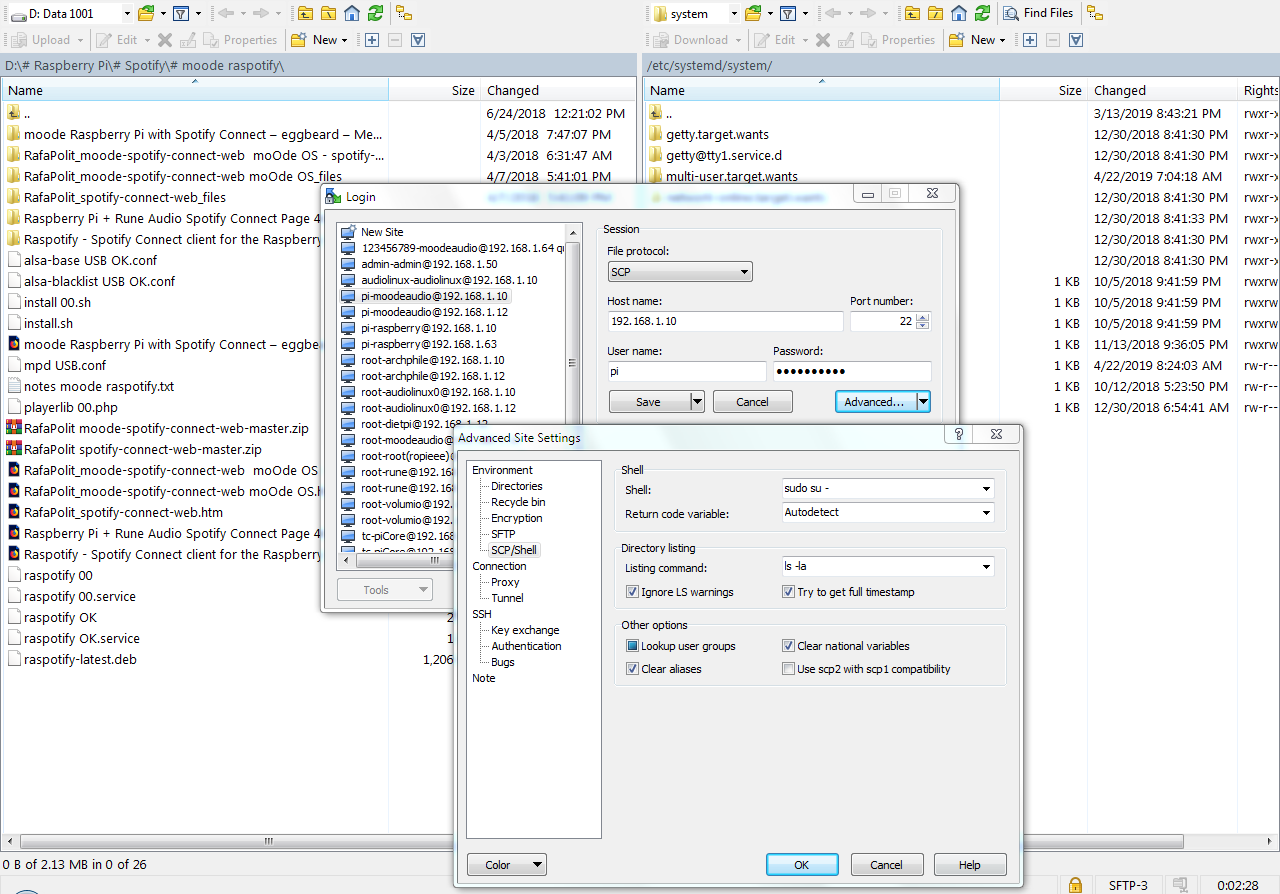Open select-files mask icon in remote panel
Viewport: 1280px width, 894px height.
[1076, 40]
